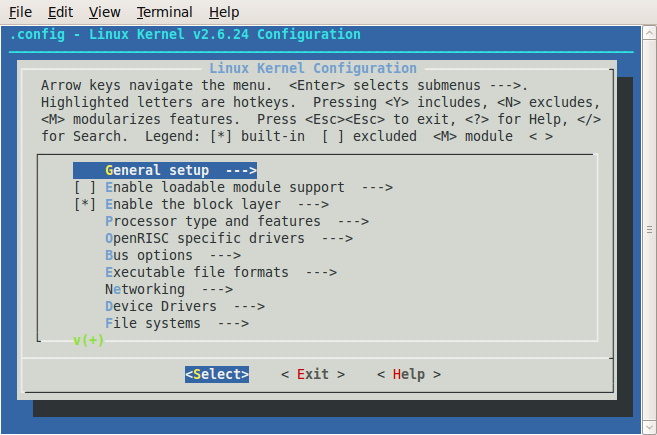The image size is (657, 435).
Task: Open the Device Drivers submenu
Action: point(185,306)
